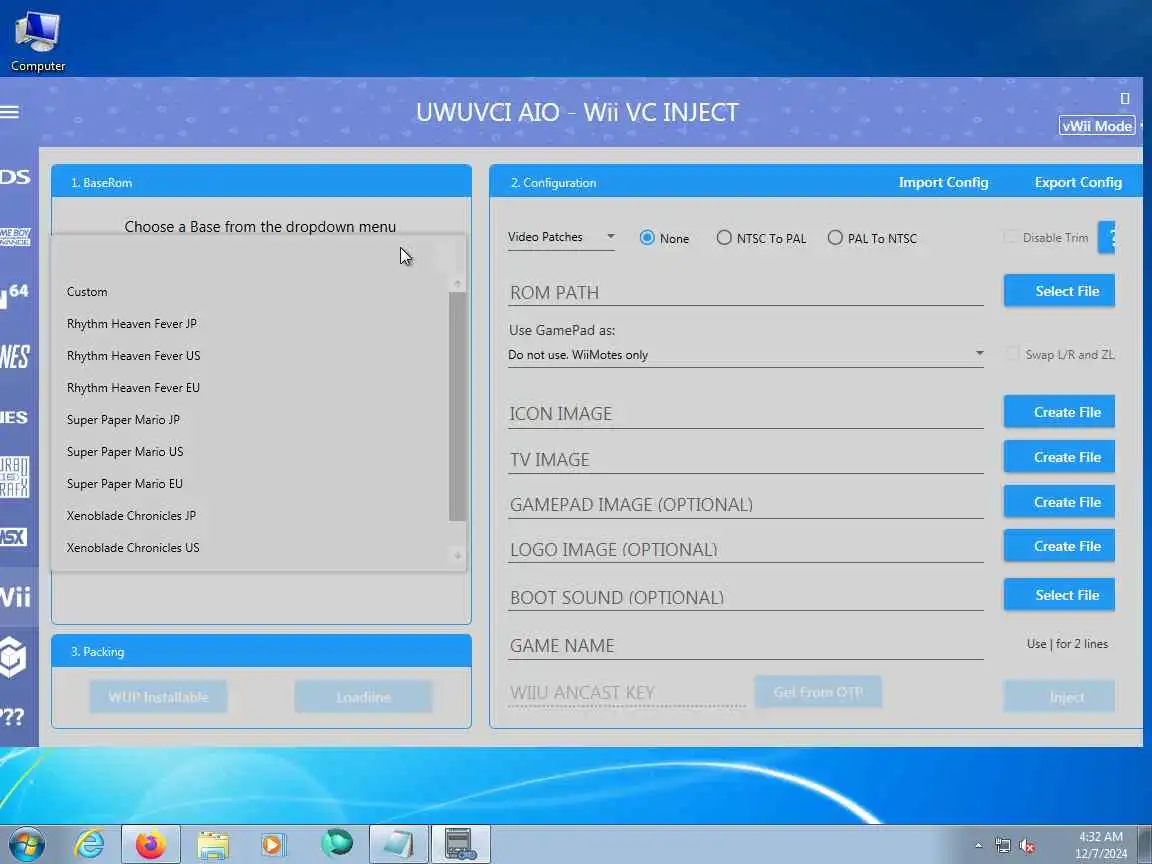Select the Wii console icon

[x=15, y=597]
